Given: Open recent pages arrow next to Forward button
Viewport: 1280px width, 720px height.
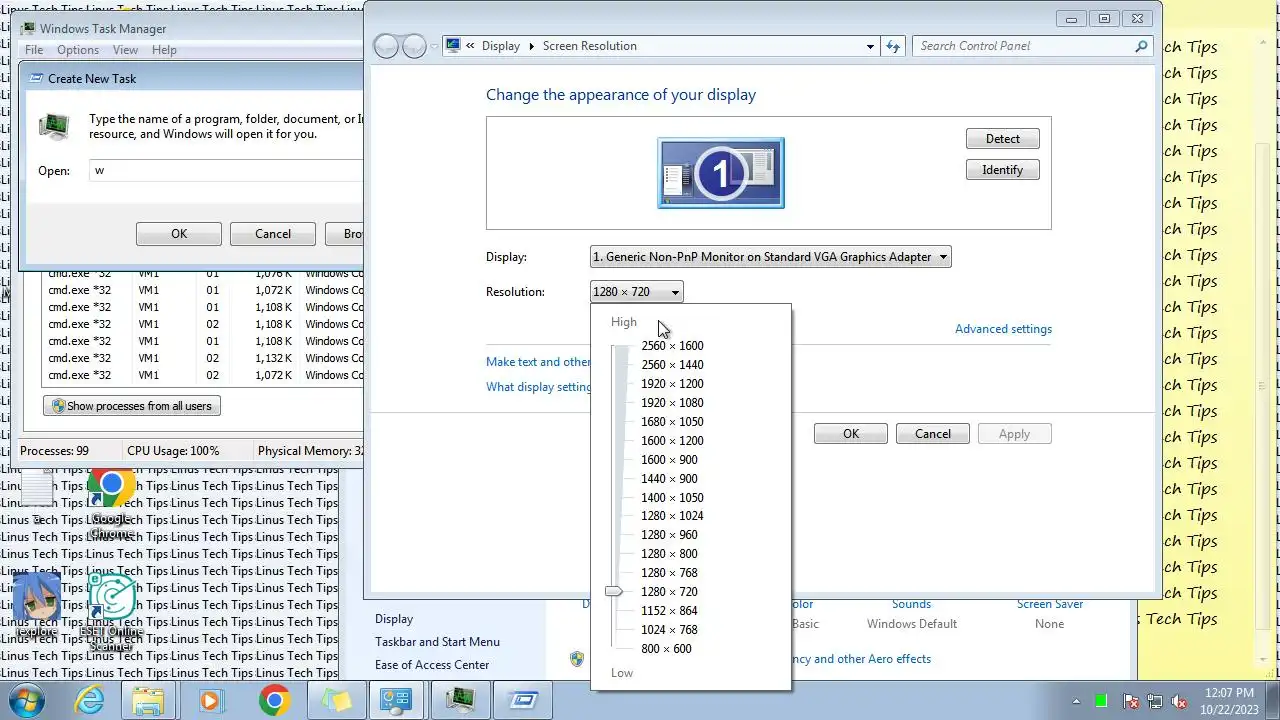Looking at the screenshot, I should tap(434, 46).
